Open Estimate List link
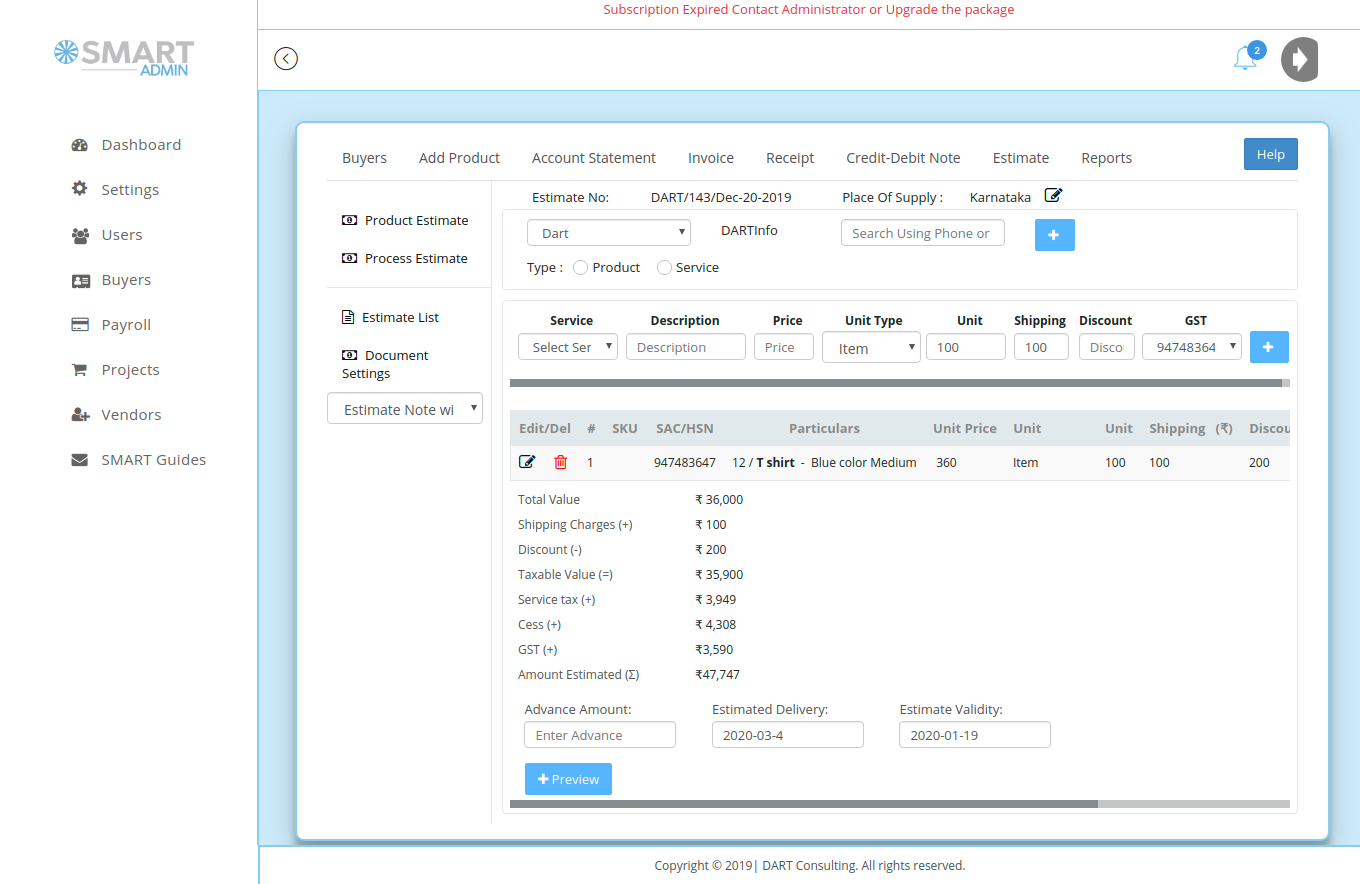 (400, 317)
